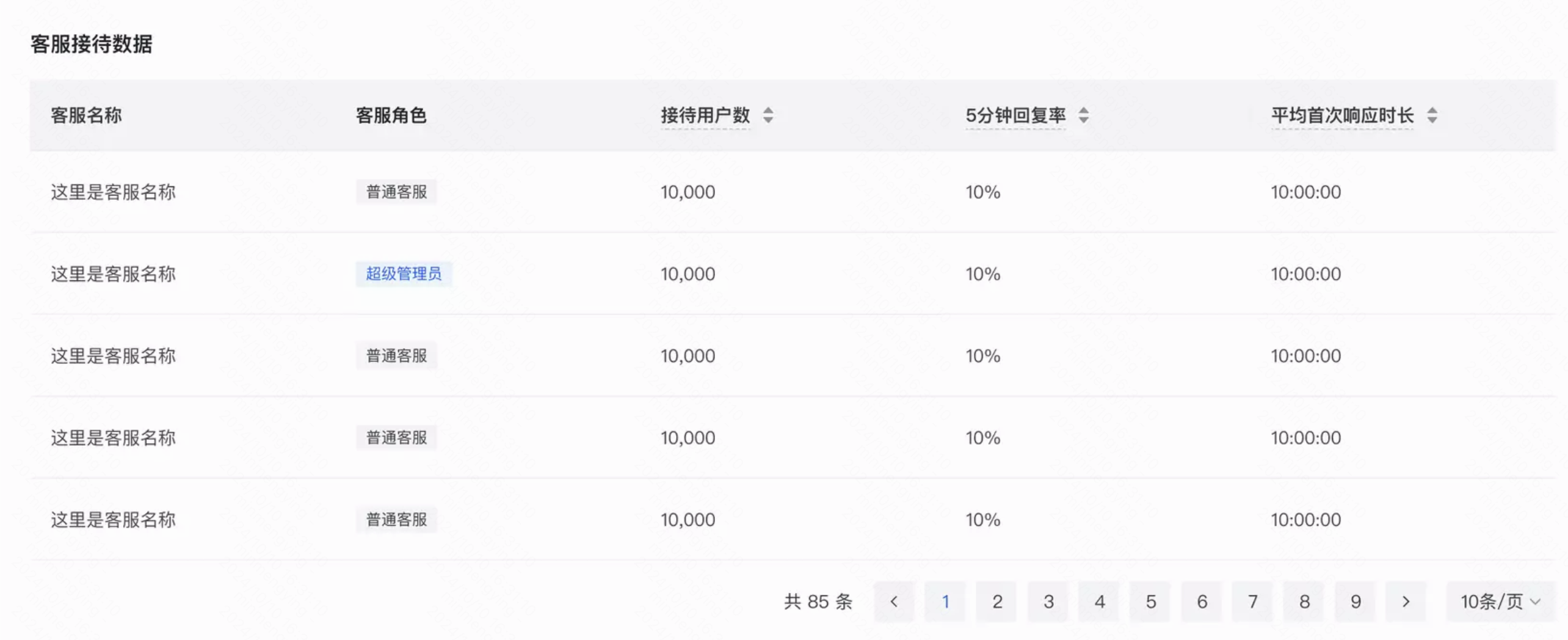
Task: Click the 这里是客服名称 cell in the first row
Action: click(113, 191)
